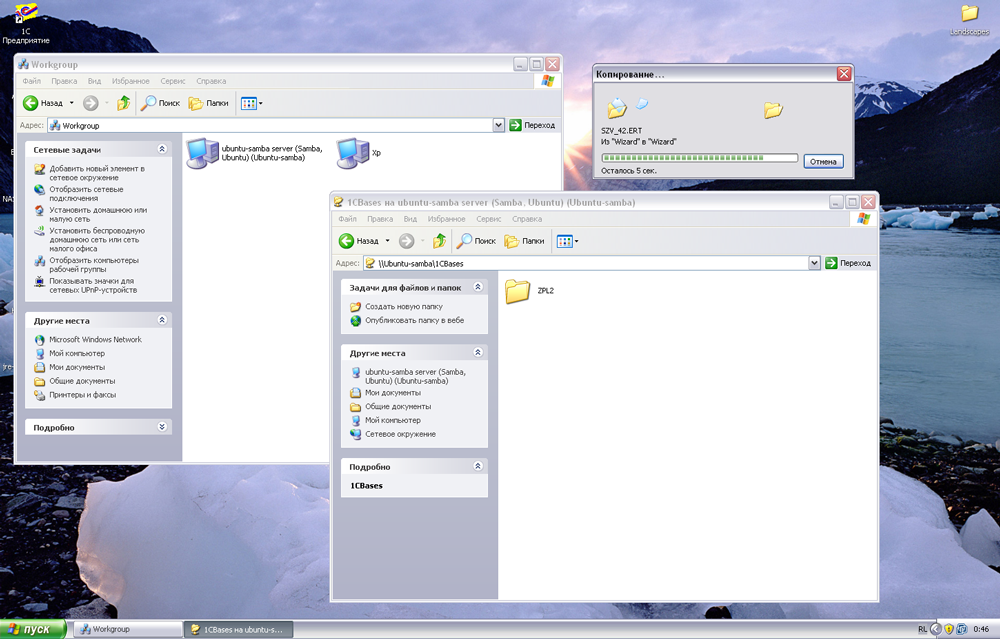Open Views icon in 1CBases toolbar
Viewport: 1000px width, 639px height.
pos(564,241)
